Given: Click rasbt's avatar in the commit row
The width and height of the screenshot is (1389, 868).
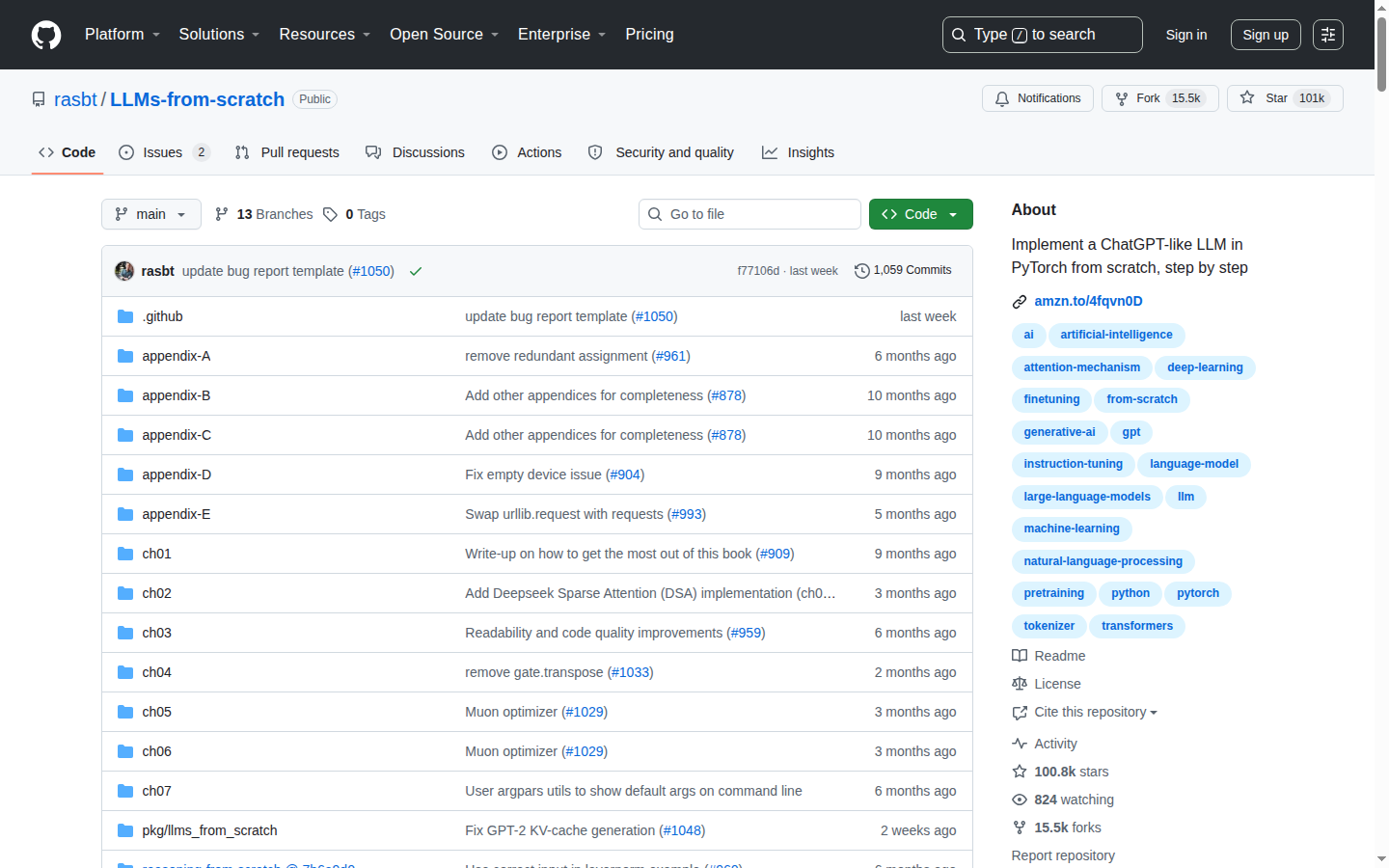Looking at the screenshot, I should pyautogui.click(x=124, y=271).
